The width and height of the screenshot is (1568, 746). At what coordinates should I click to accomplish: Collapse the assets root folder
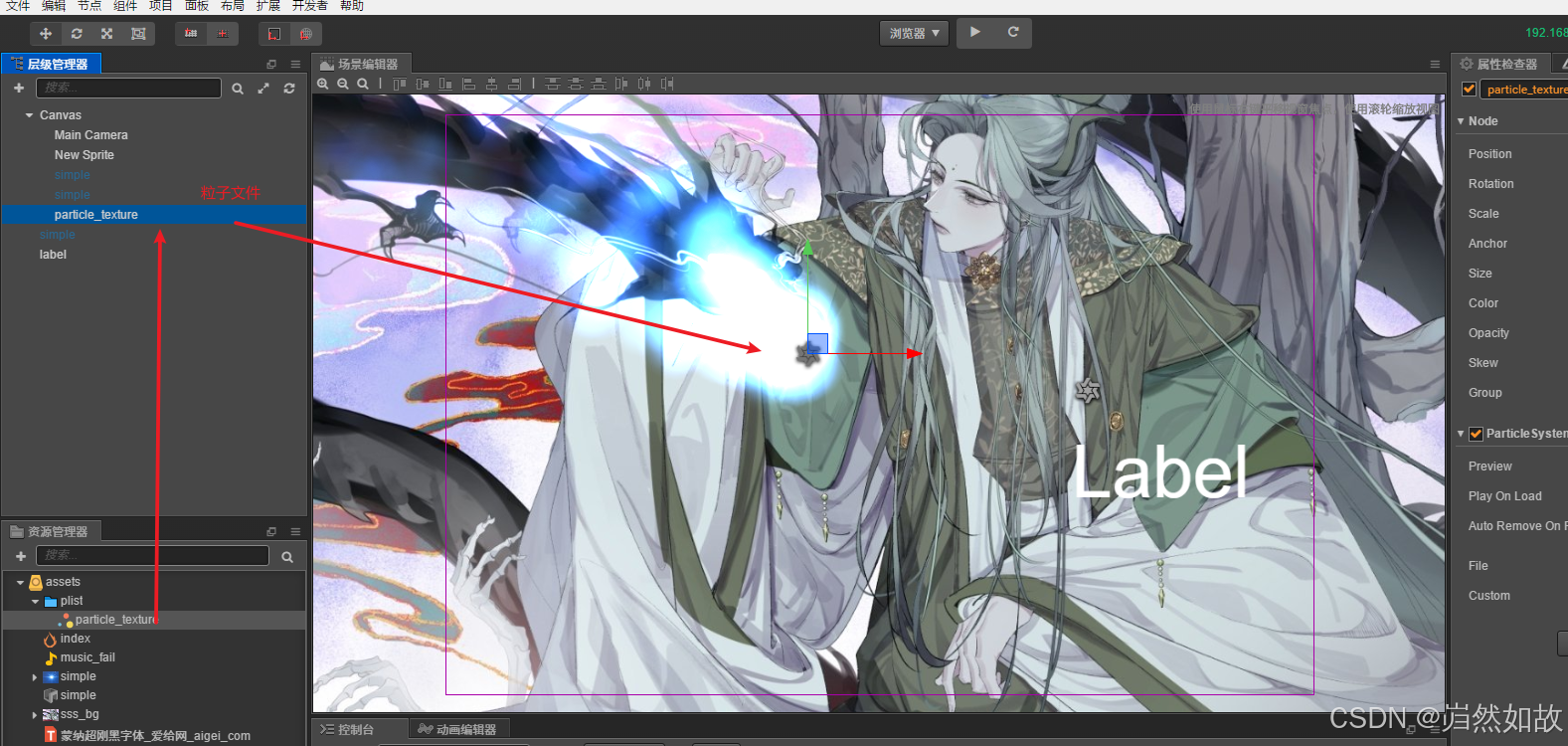tap(21, 583)
